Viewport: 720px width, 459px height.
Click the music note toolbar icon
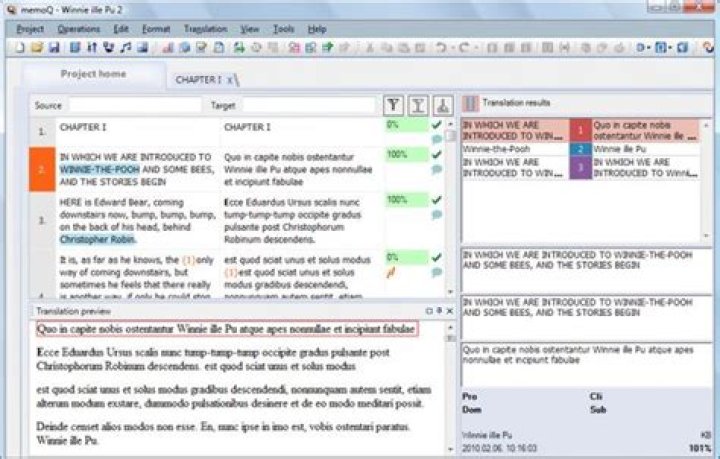pyautogui.click(x=125, y=47)
